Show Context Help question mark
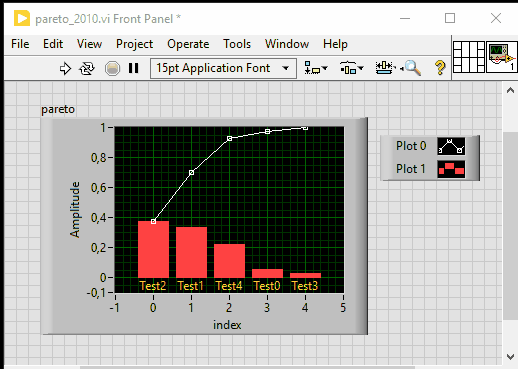The width and height of the screenshot is (518, 369). coord(440,68)
